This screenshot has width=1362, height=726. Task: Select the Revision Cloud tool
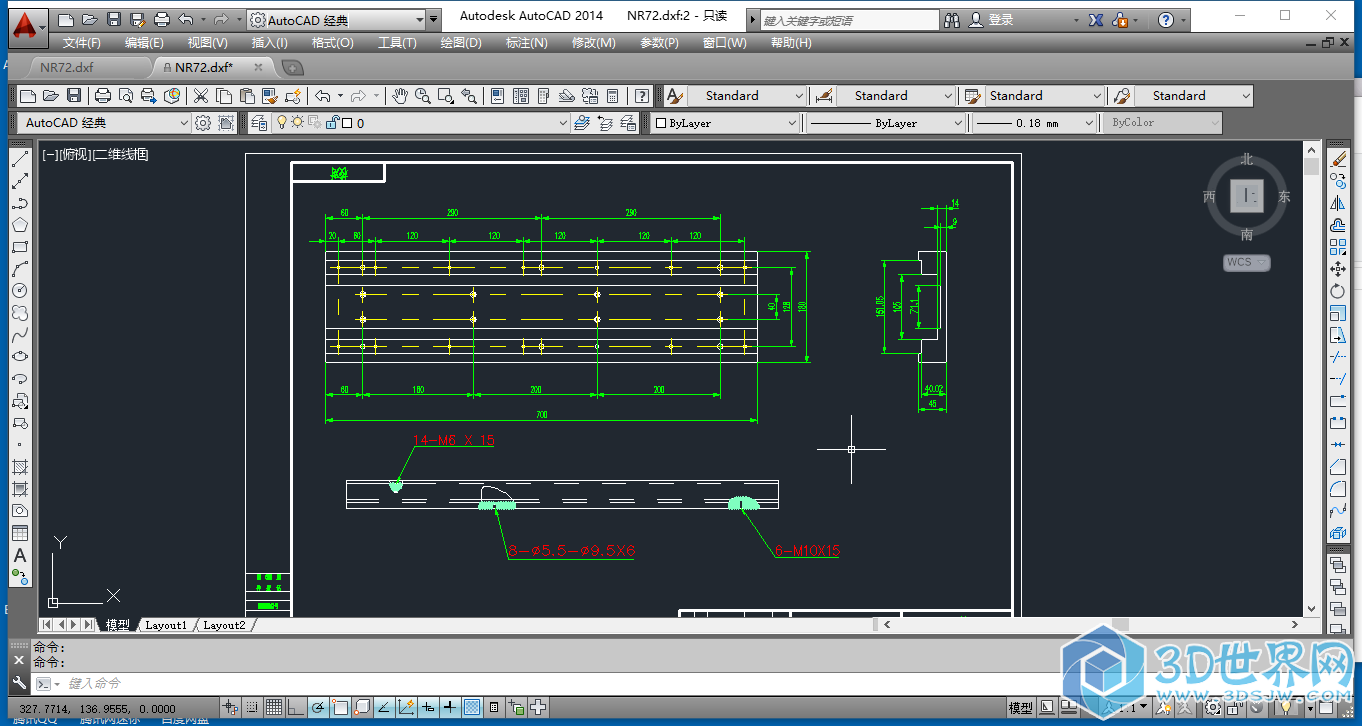(19, 313)
